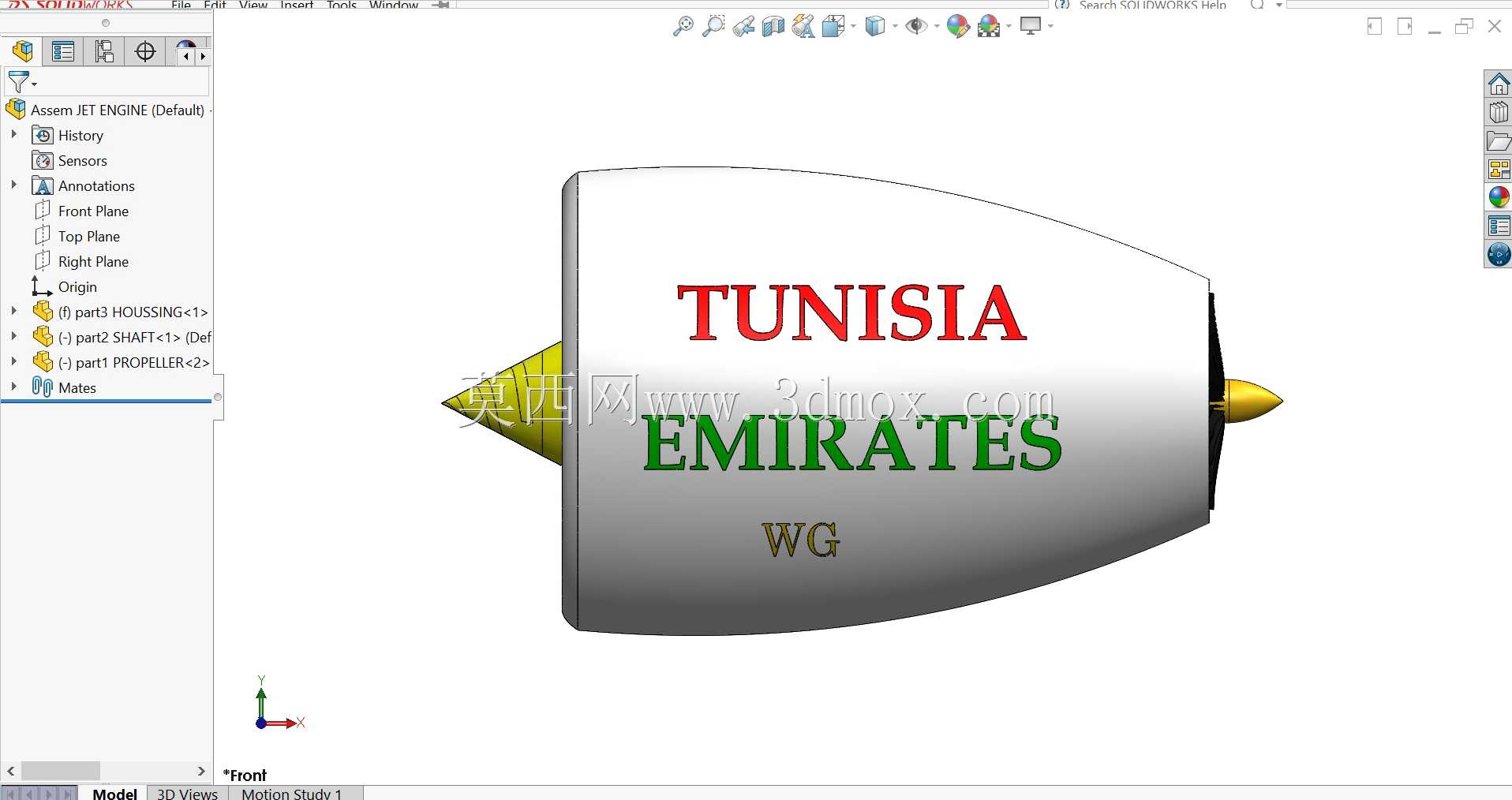Click the Zoom to Fit icon
Image resolution: width=1512 pixels, height=800 pixels.
[683, 26]
